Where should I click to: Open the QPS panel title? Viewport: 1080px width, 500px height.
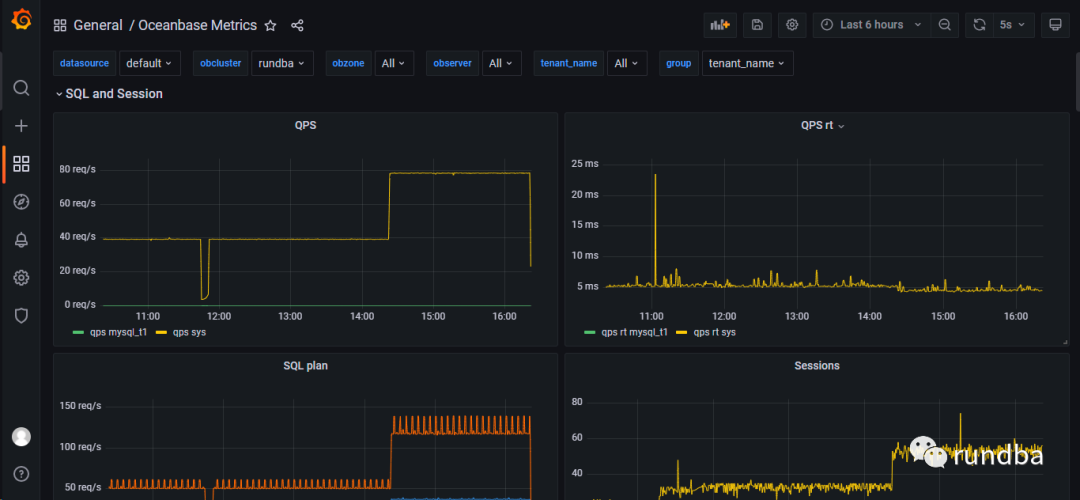[306, 125]
